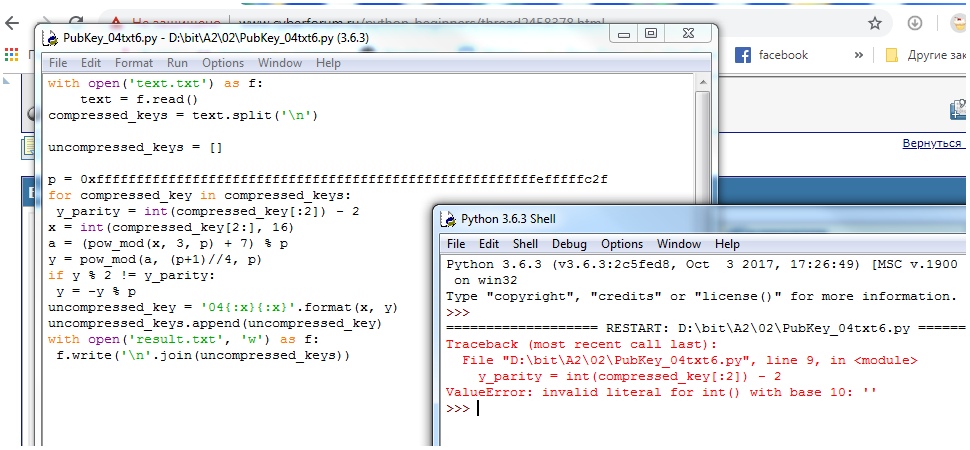This screenshot has height=450, width=970.
Task: Open the File menu in Python Shell
Action: click(x=456, y=244)
